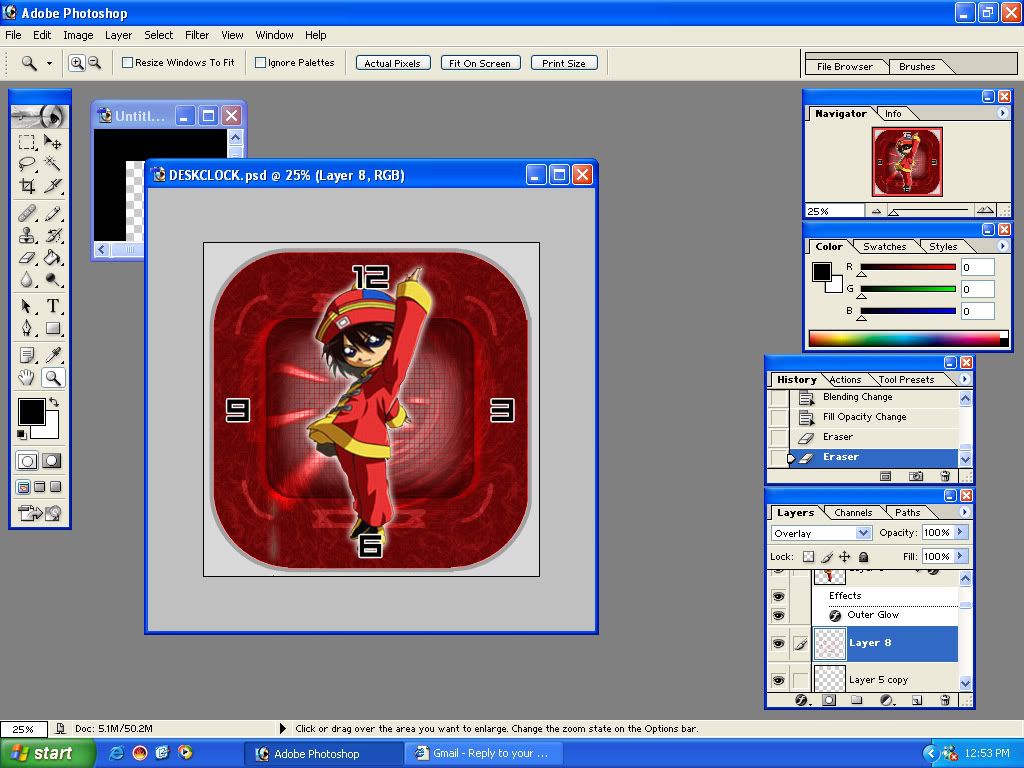Select the Move tool
The width and height of the screenshot is (1024, 768).
[x=53, y=142]
